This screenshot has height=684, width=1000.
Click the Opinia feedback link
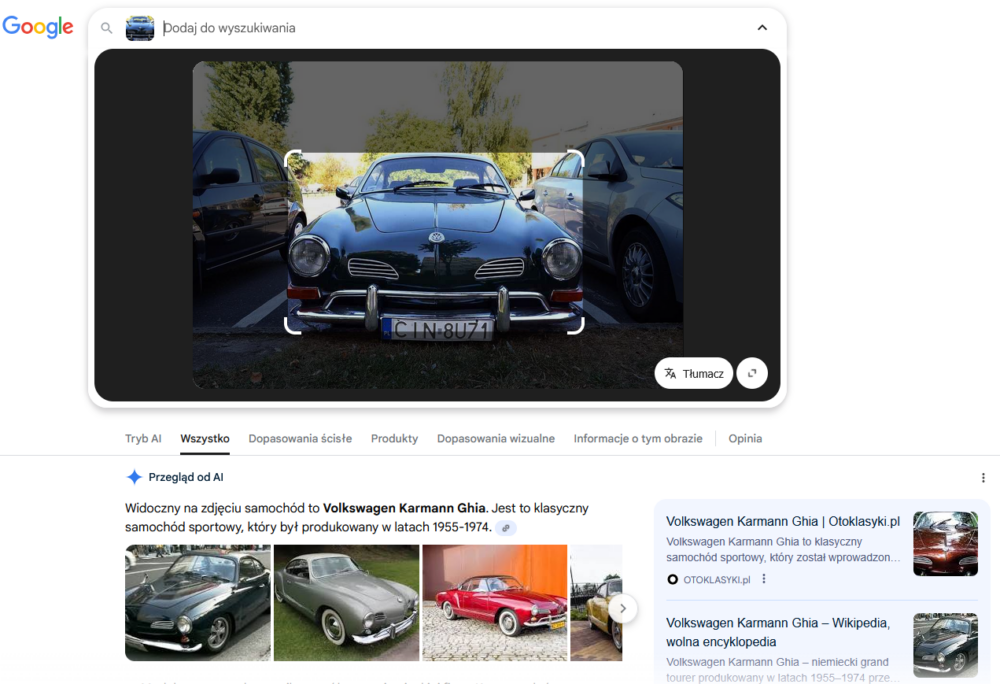745,439
